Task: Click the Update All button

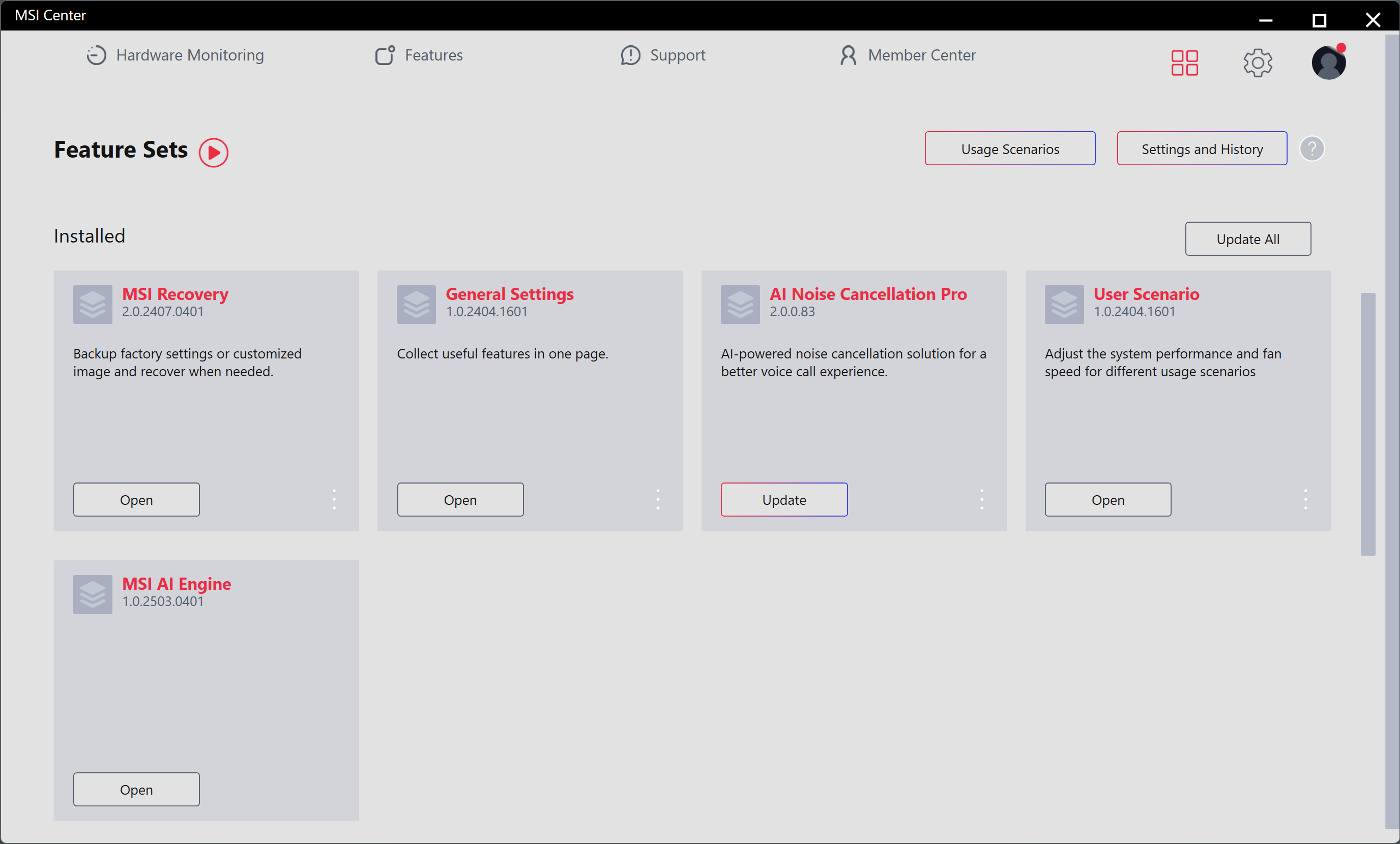Action: [1248, 239]
